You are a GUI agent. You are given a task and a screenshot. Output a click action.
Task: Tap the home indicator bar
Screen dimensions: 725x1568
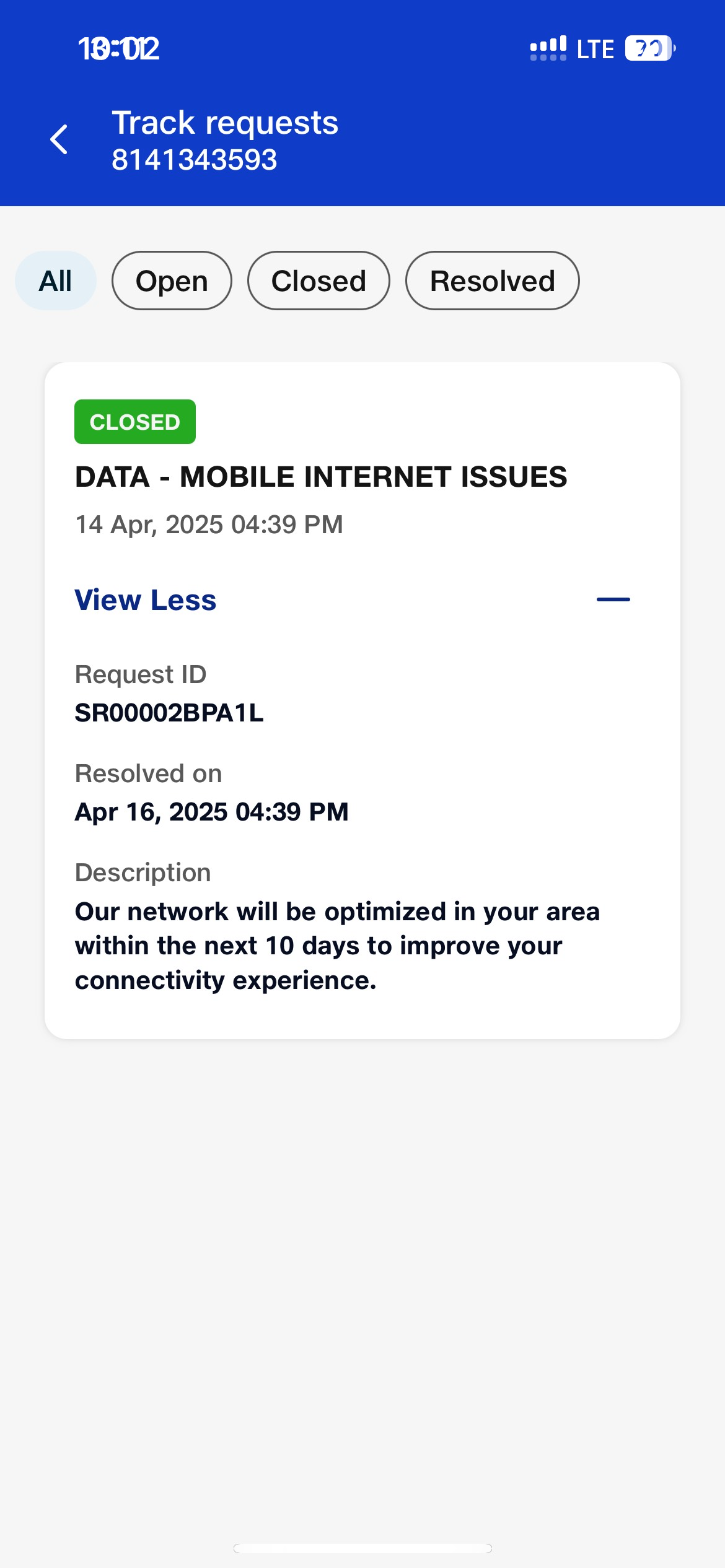pyautogui.click(x=362, y=1548)
